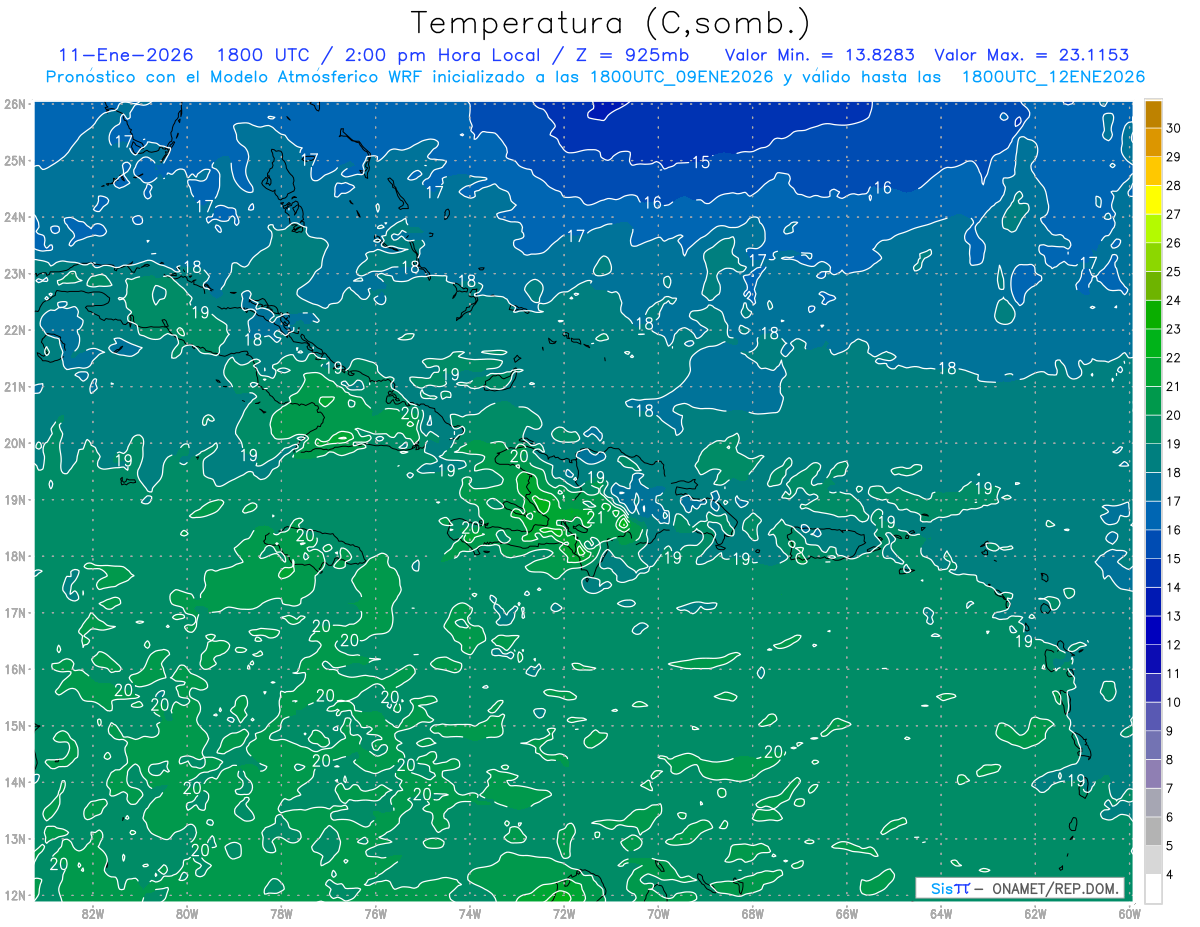Click the '72W' longitude axis label

[x=564, y=913]
